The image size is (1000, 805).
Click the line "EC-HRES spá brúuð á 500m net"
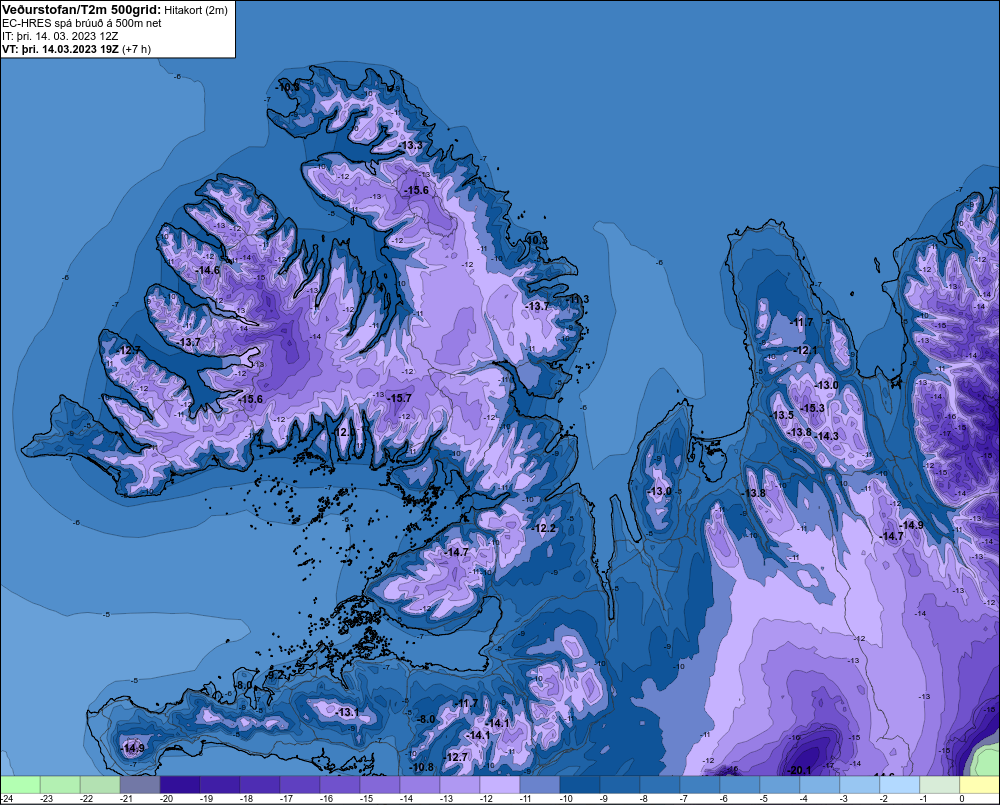(82, 23)
